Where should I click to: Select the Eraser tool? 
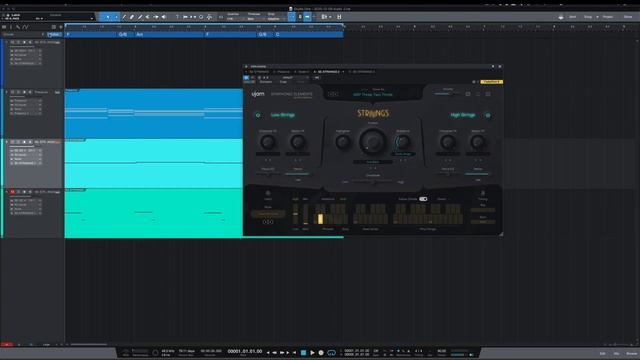coord(132,17)
